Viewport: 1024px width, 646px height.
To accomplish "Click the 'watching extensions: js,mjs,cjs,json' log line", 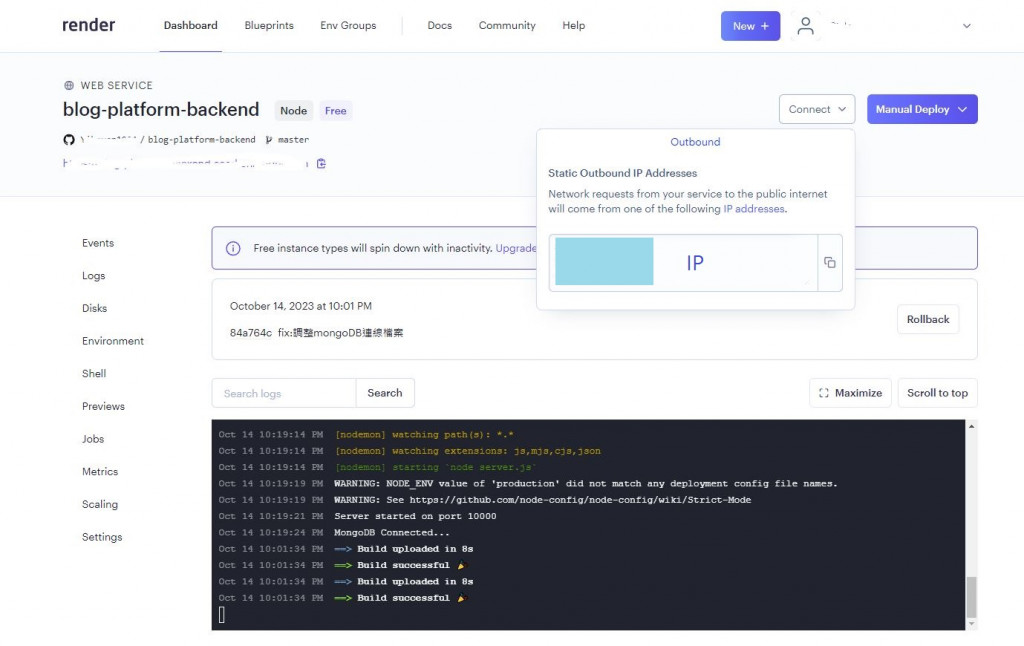I will pyautogui.click(x=468, y=451).
